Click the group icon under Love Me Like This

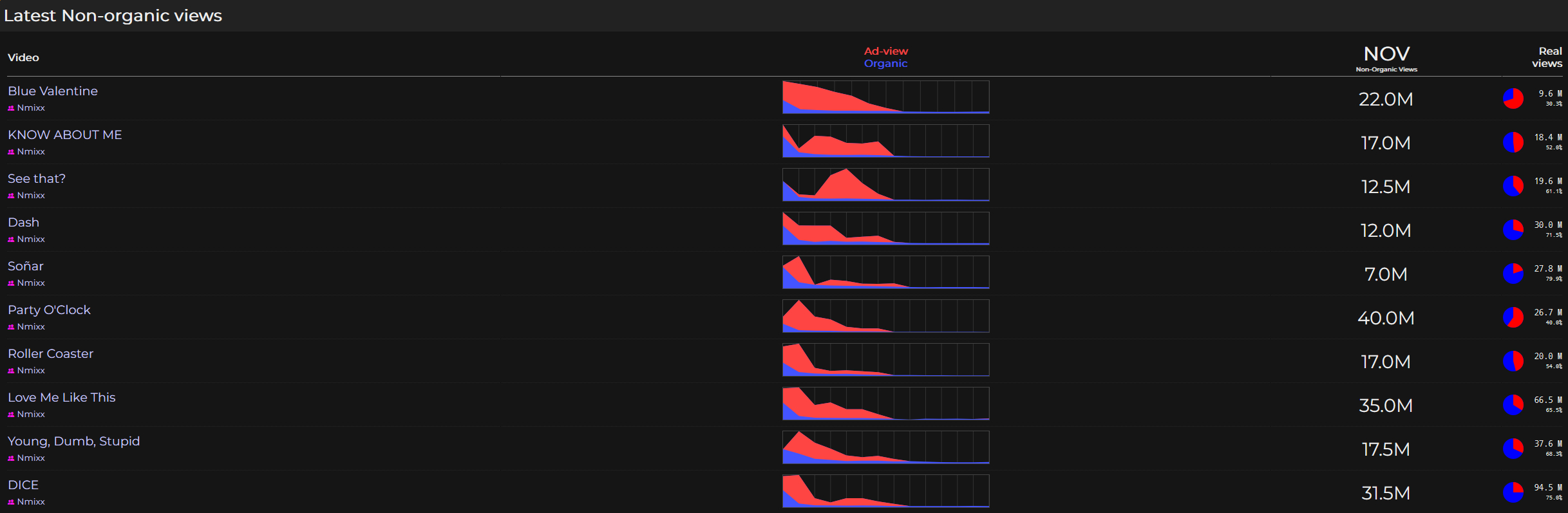click(x=11, y=415)
